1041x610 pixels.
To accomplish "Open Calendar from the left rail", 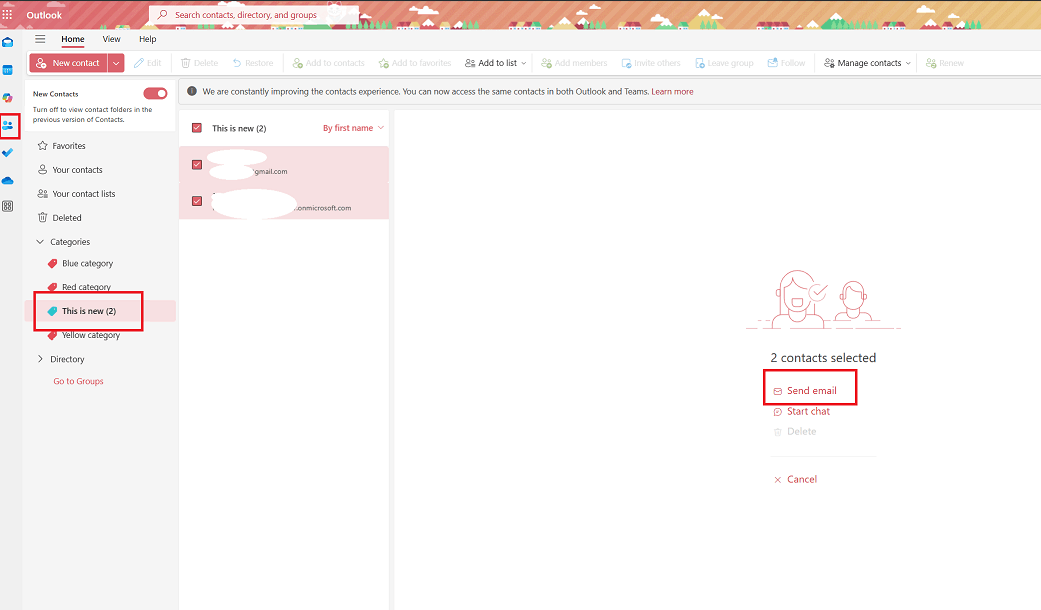I will (x=7, y=70).
